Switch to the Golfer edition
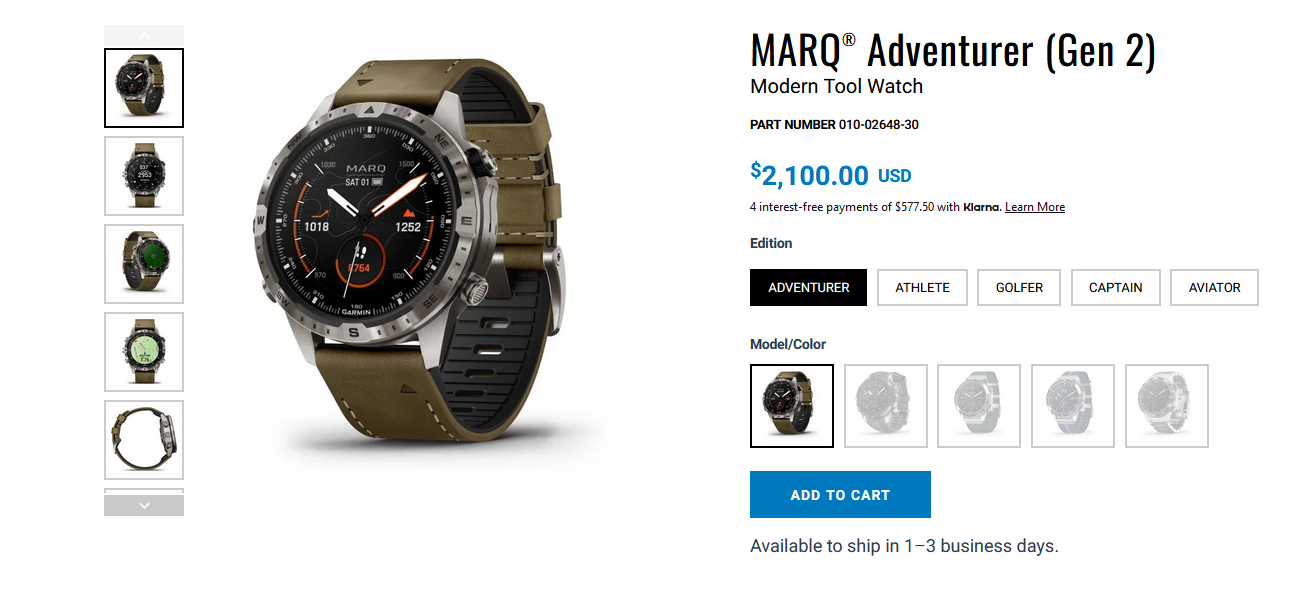Image resolution: width=1307 pixels, height=608 pixels. [x=1019, y=287]
